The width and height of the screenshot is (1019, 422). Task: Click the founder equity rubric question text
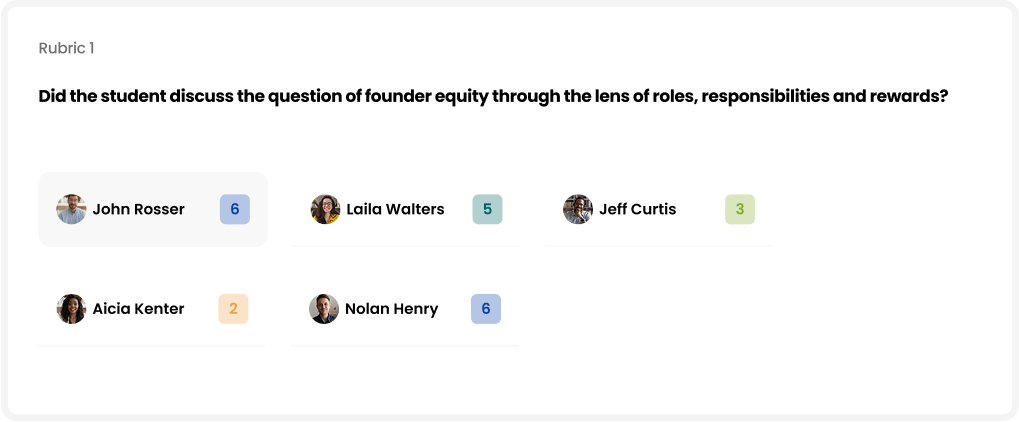(493, 96)
